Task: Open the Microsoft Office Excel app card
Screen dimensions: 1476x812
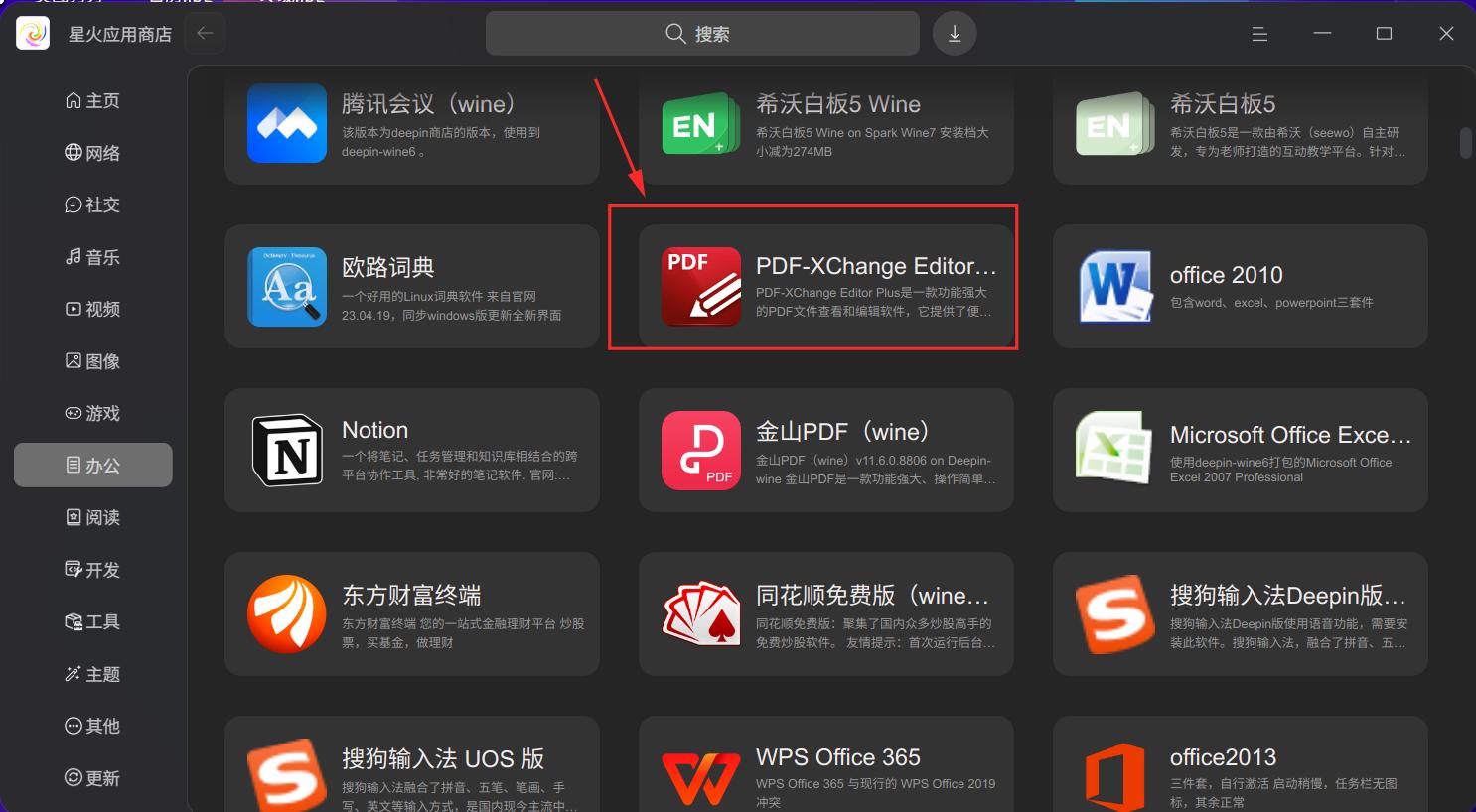Action: pyautogui.click(x=1241, y=450)
